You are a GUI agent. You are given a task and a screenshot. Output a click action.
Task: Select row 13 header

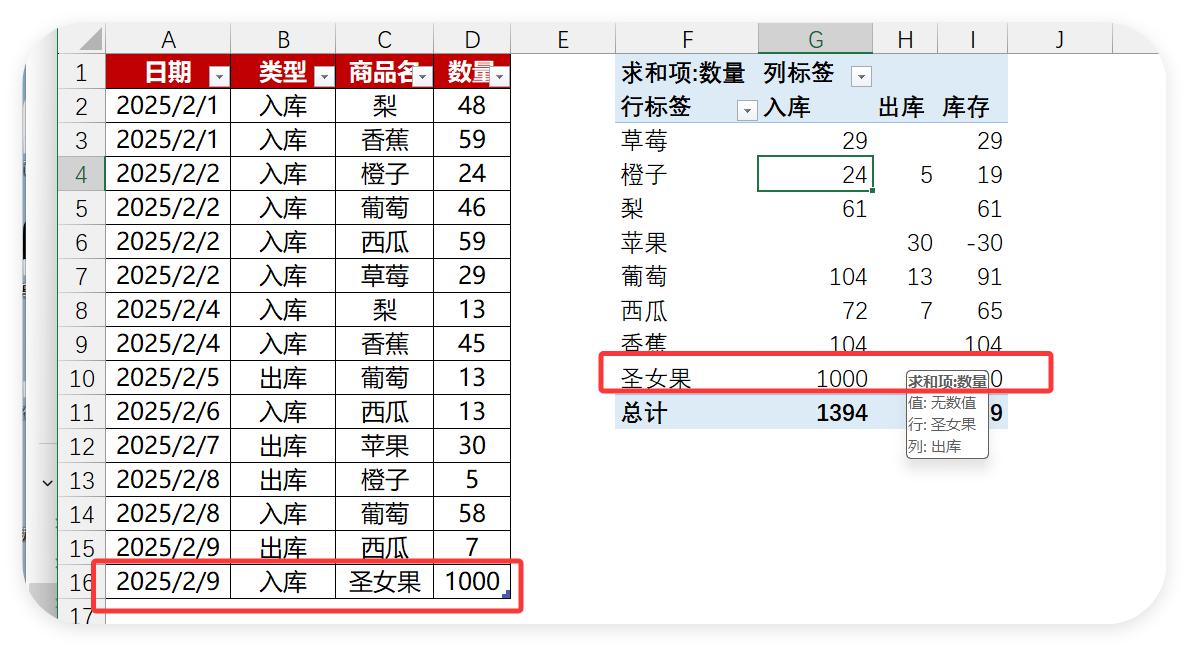[x=82, y=481]
